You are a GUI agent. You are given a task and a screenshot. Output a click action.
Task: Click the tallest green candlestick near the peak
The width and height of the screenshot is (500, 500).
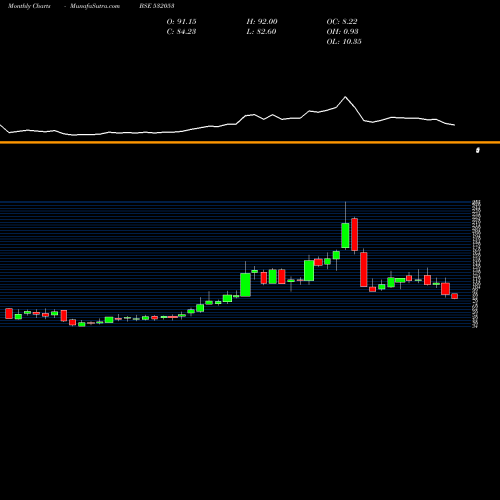345,236
